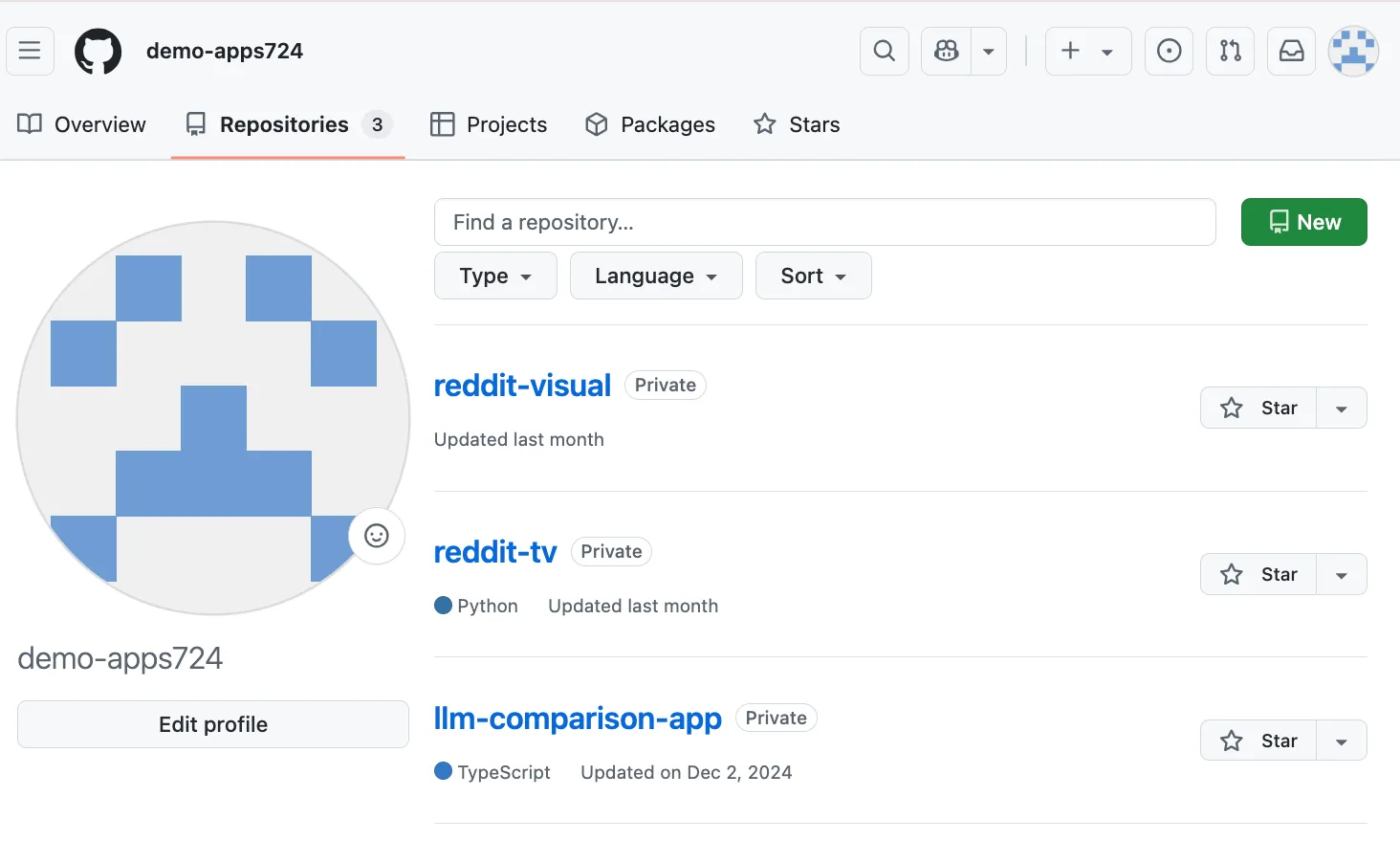
Task: Star the llm-comparison-app repository
Action: pyautogui.click(x=1258, y=740)
